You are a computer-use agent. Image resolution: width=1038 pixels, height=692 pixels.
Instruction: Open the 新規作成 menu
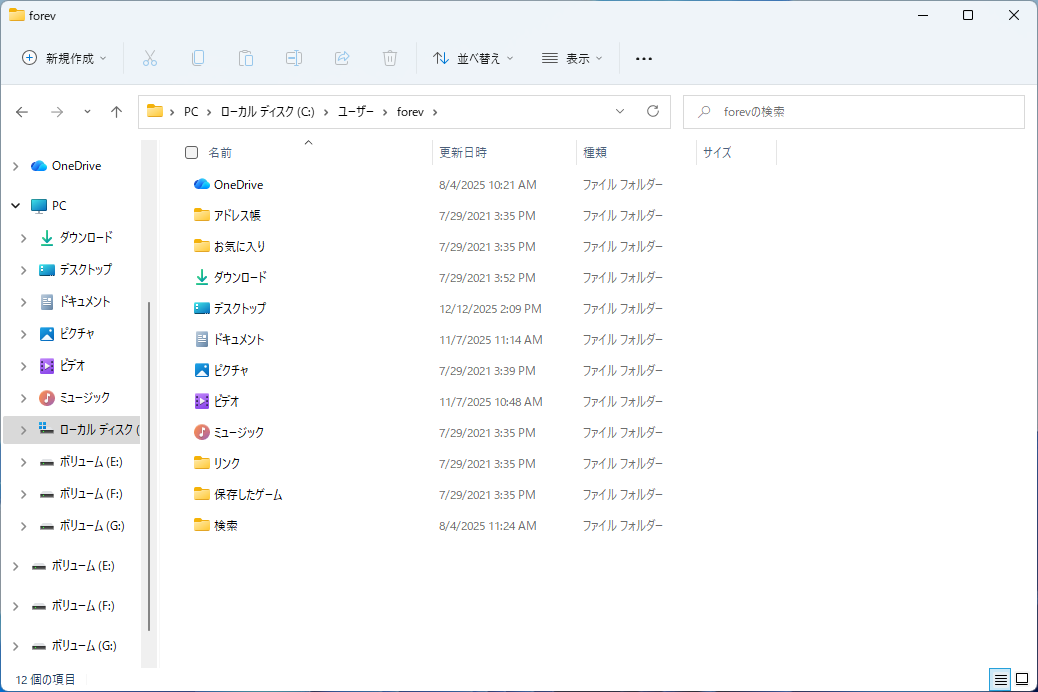click(63, 58)
